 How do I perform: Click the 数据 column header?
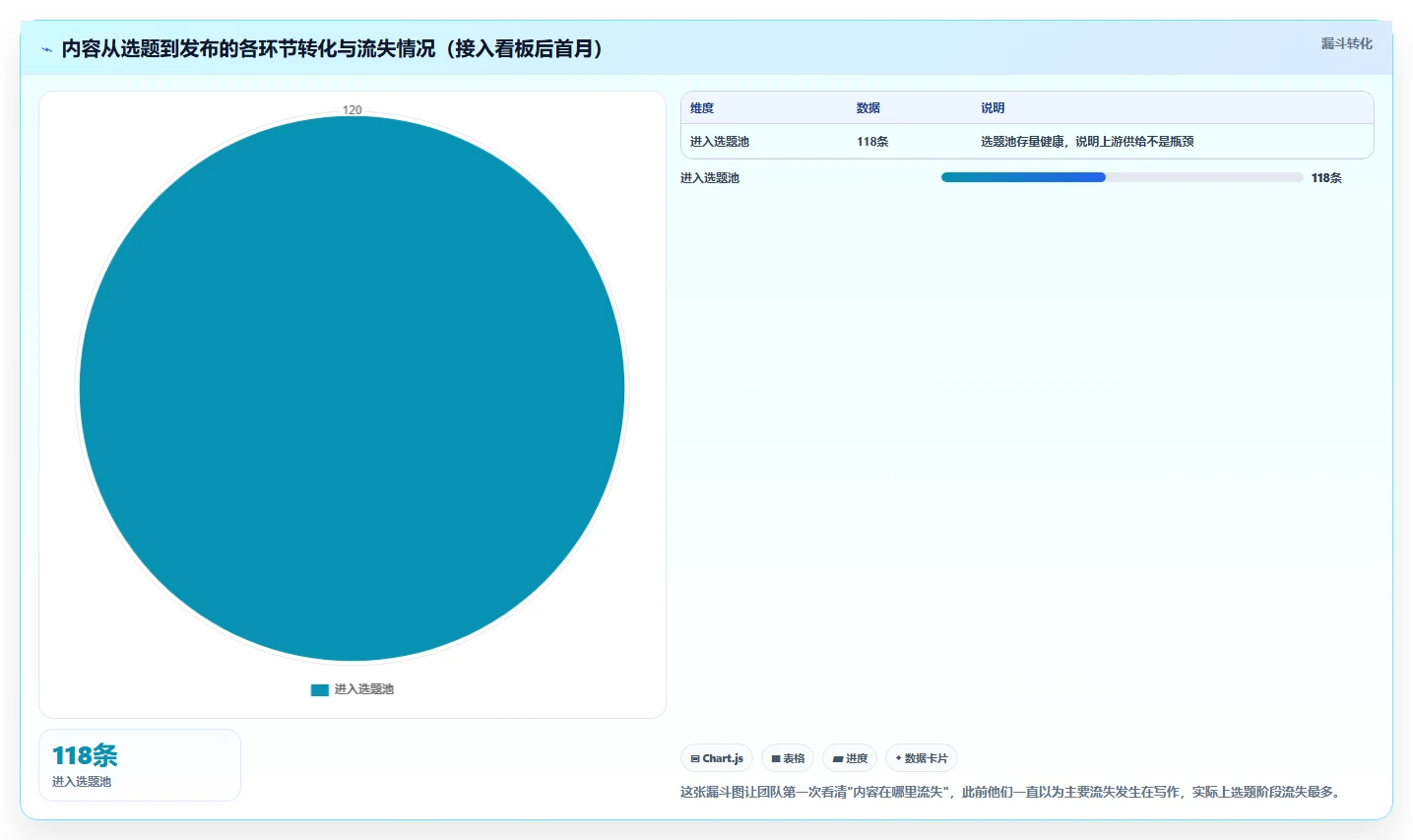coord(868,108)
